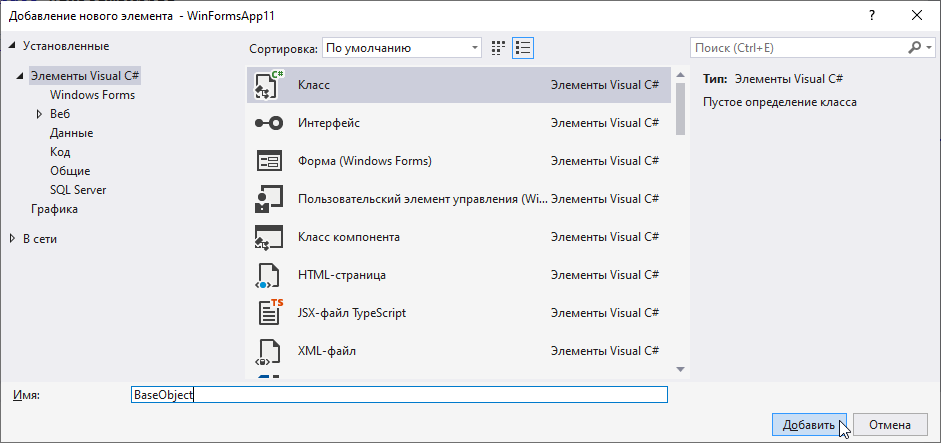Image resolution: width=941 pixels, height=443 pixels.
Task: Select the XML-файл template icon
Action: 269,351
